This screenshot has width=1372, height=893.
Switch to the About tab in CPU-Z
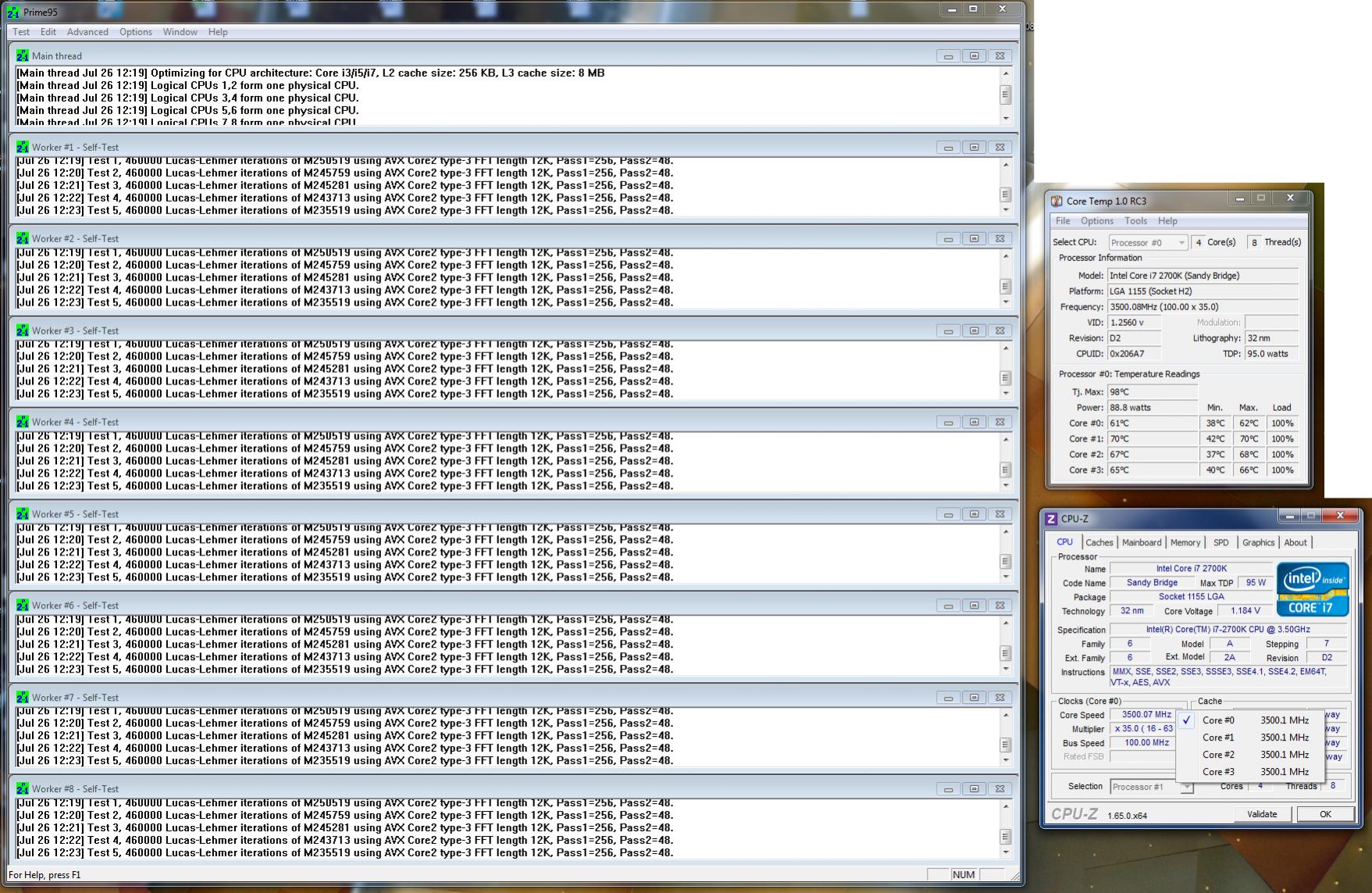pyautogui.click(x=1295, y=543)
